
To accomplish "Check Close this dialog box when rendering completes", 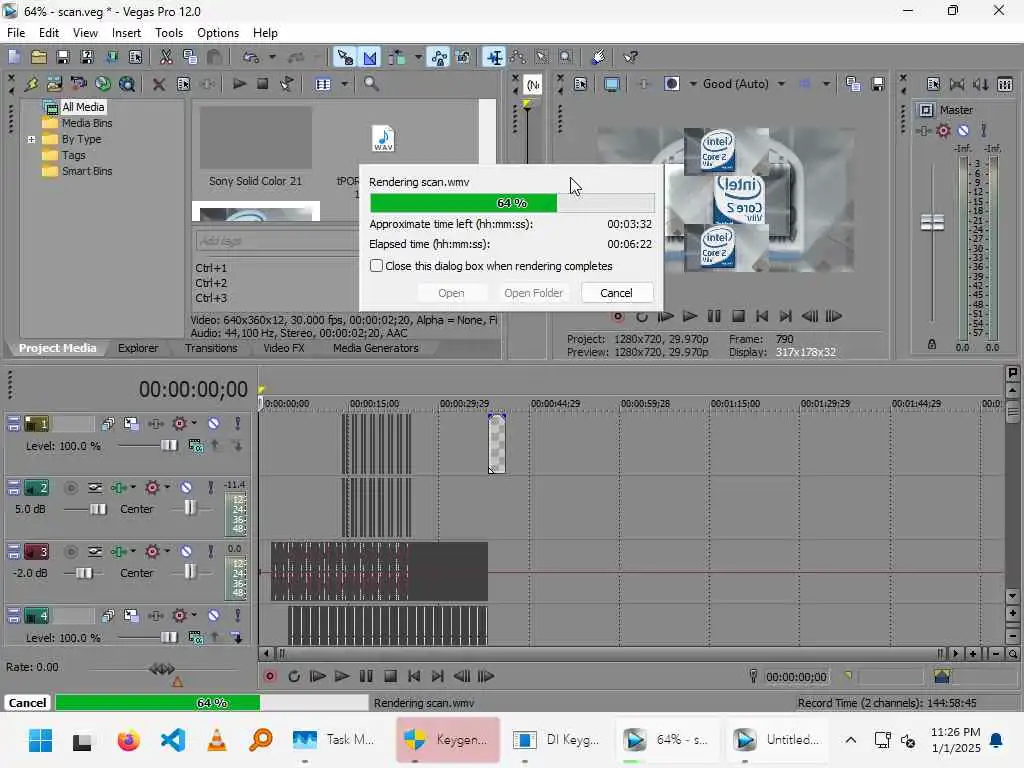I will (x=376, y=266).
